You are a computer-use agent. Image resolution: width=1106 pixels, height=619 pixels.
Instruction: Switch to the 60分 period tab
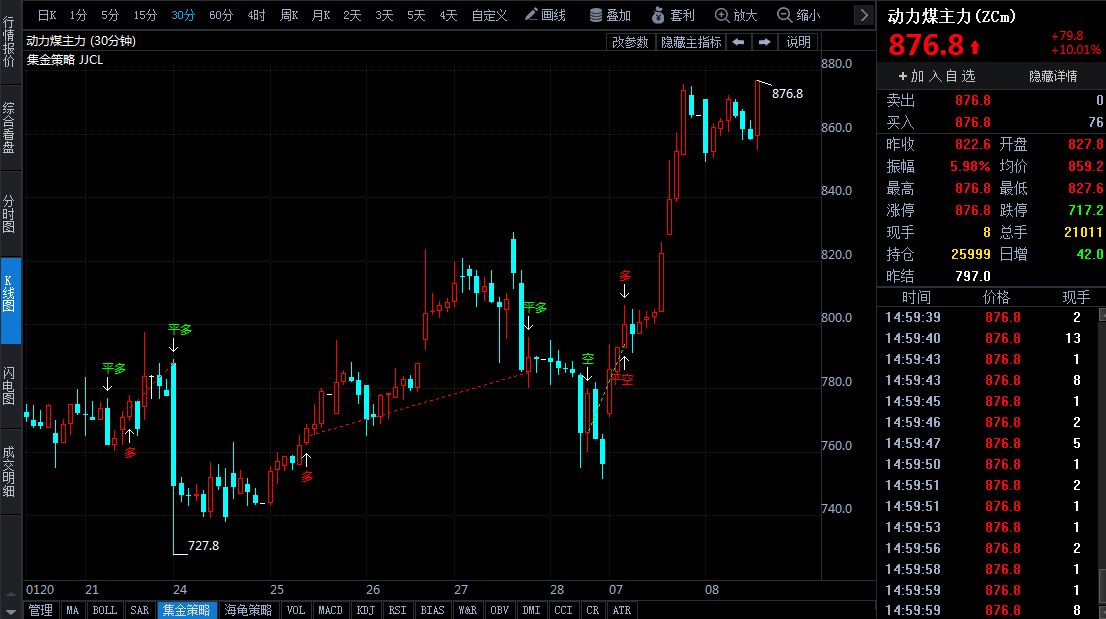click(221, 15)
